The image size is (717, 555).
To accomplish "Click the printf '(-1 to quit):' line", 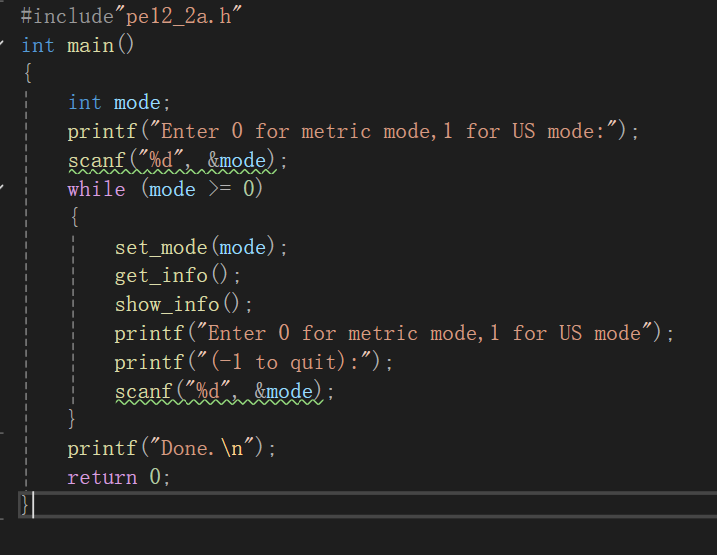I will [x=253, y=363].
